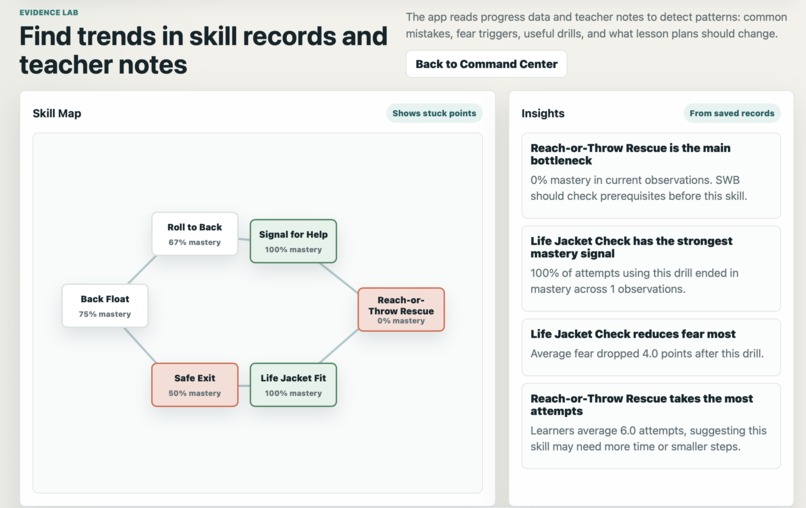Open the main bottleneck insight card
The width and height of the screenshot is (806, 508).
pos(651,175)
